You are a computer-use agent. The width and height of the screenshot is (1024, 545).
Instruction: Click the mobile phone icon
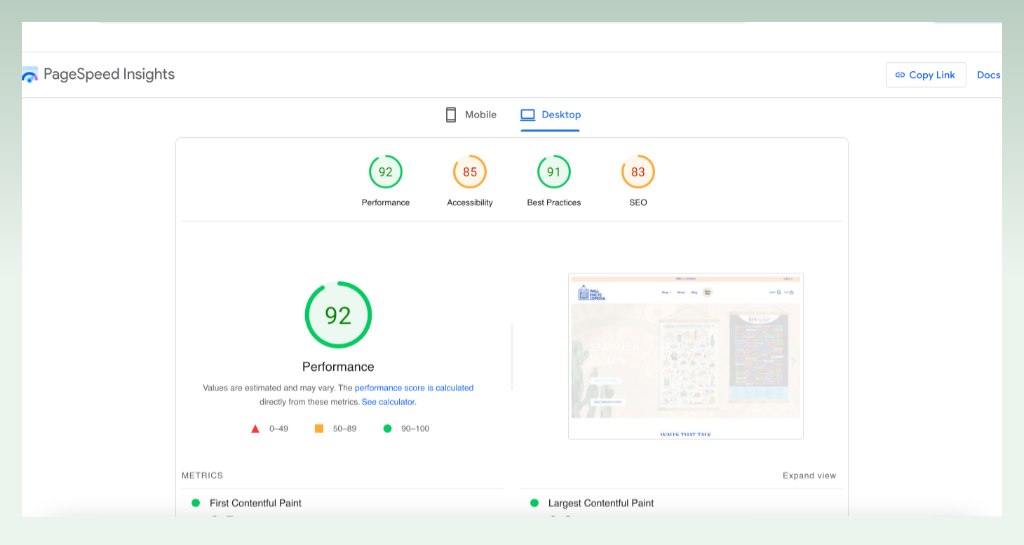[451, 115]
